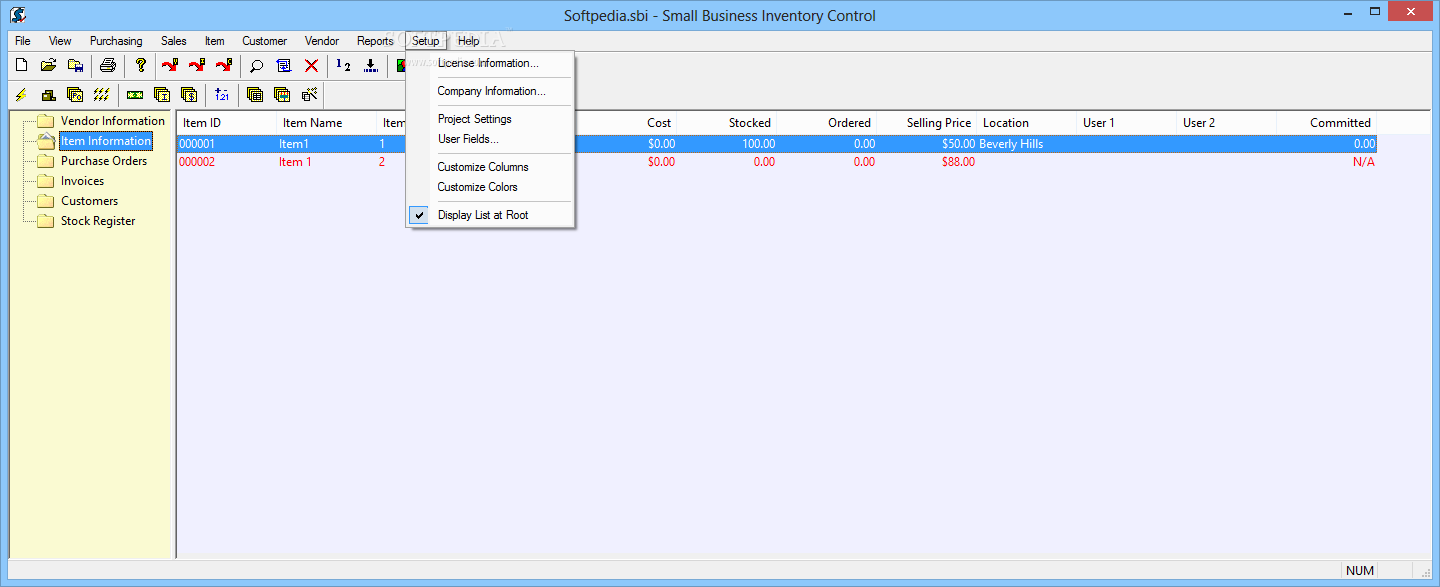This screenshot has width=1440, height=587.
Task: Select User Fields menu entry
Action: tap(490, 139)
